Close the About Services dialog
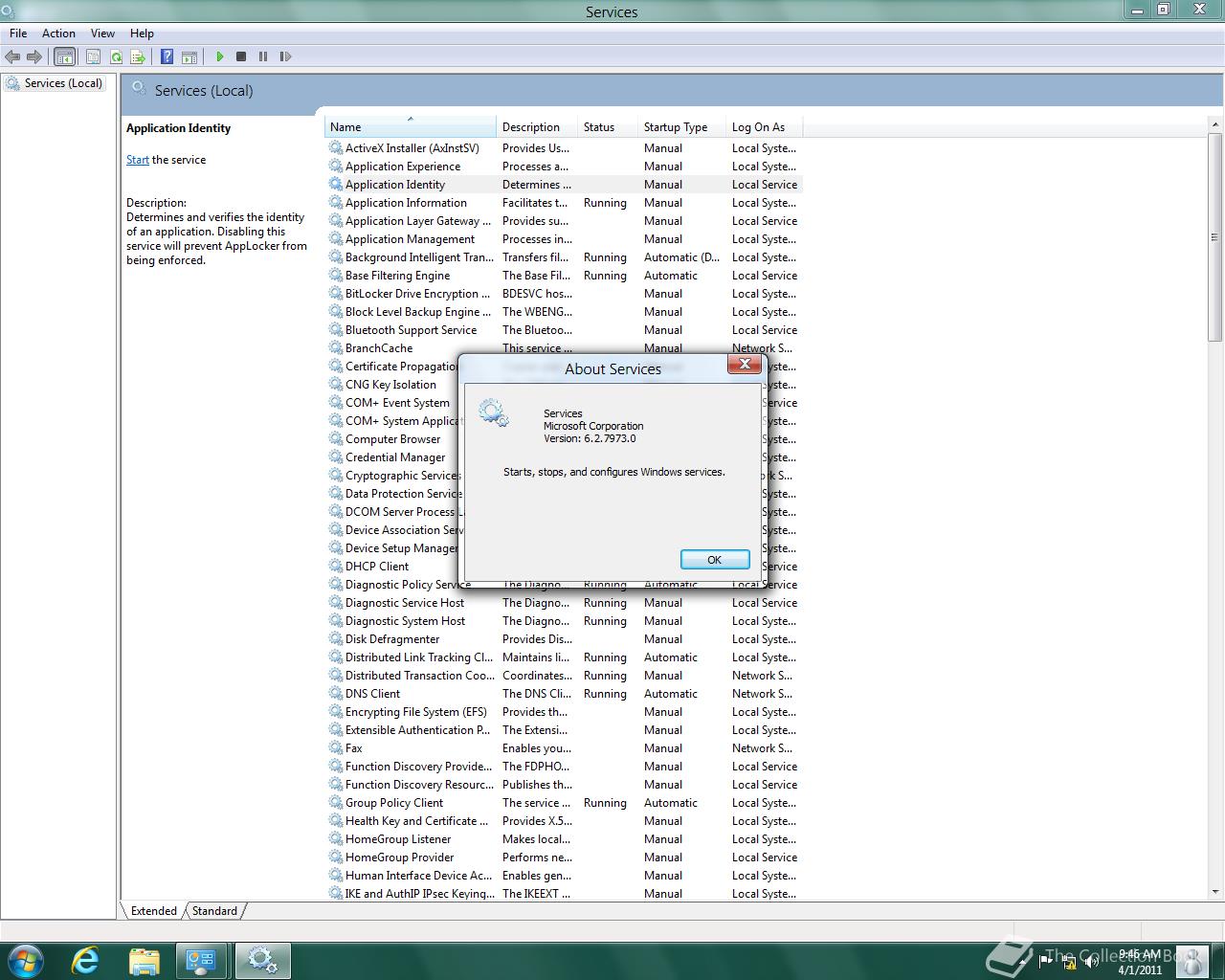The image size is (1225, 980). pos(745,364)
